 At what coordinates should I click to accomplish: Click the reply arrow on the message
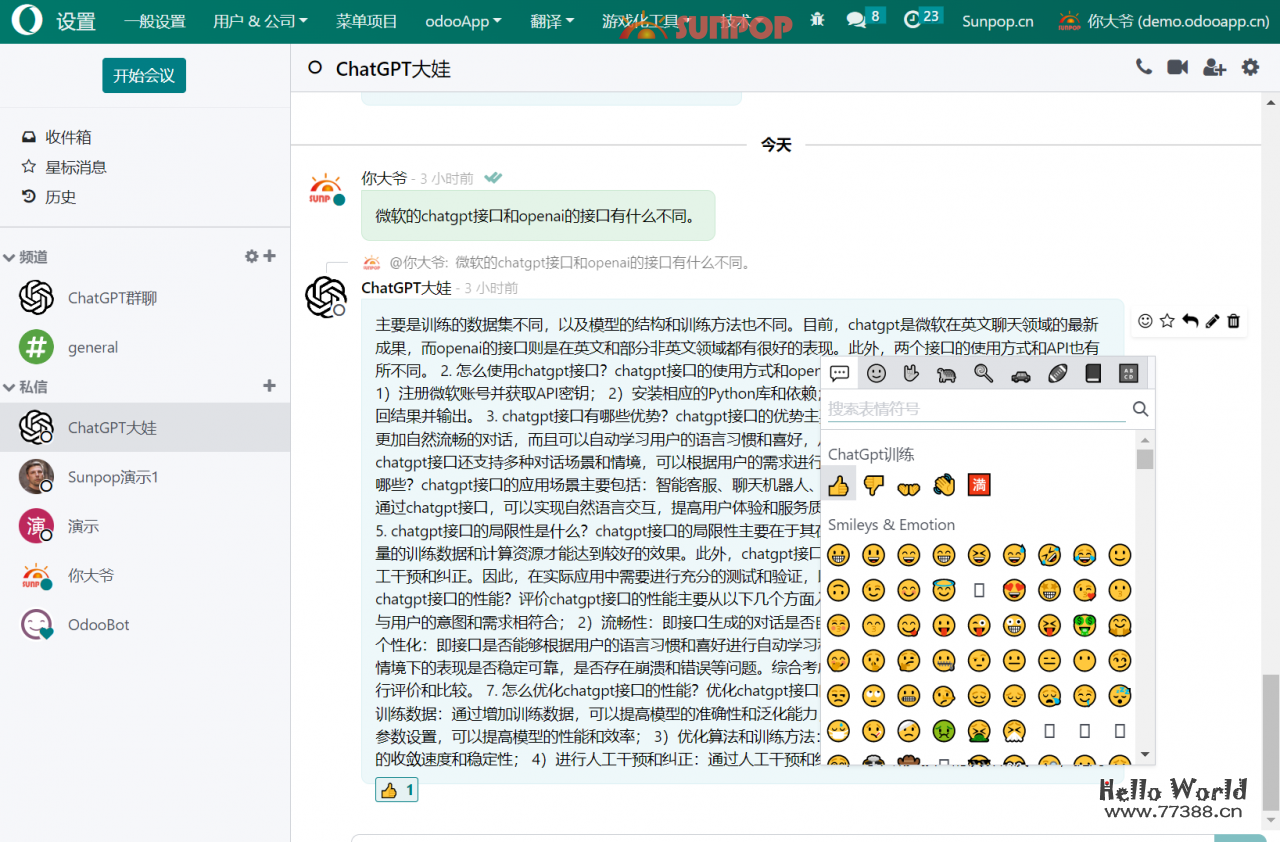pyautogui.click(x=1189, y=321)
